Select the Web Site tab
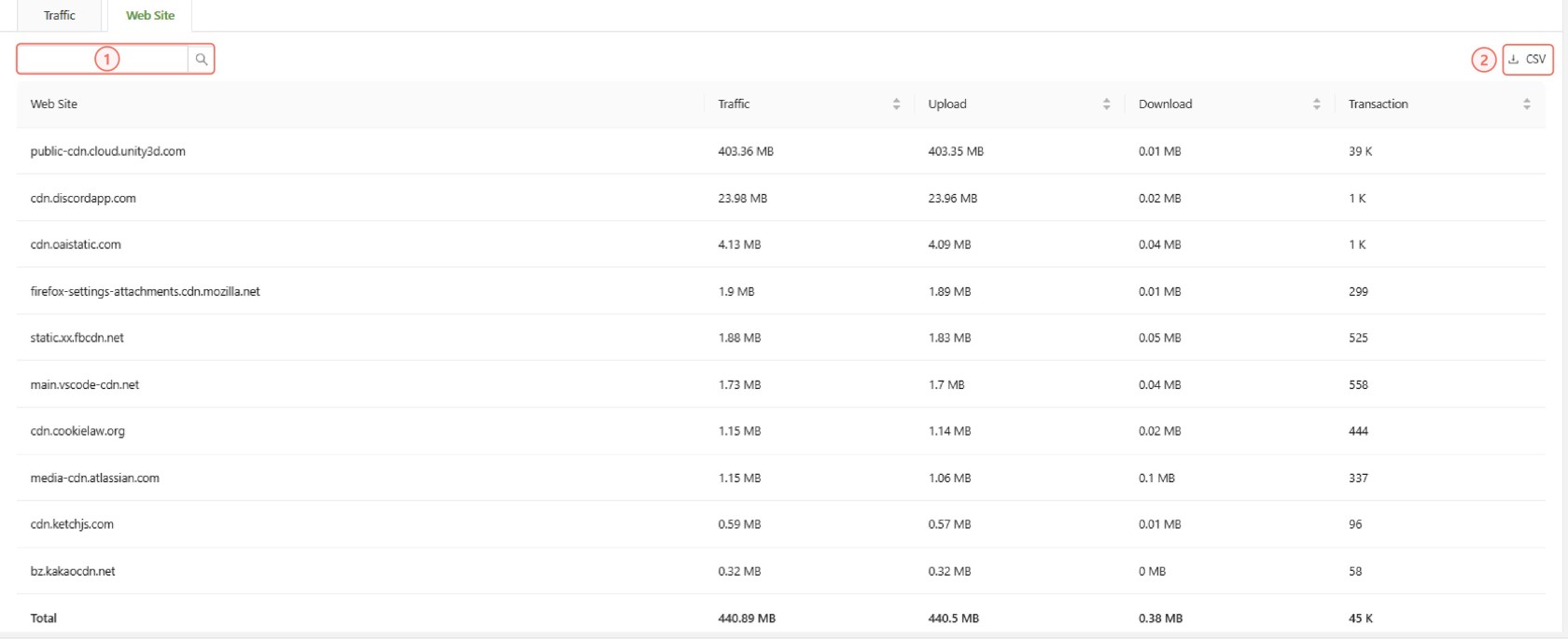 [150, 16]
